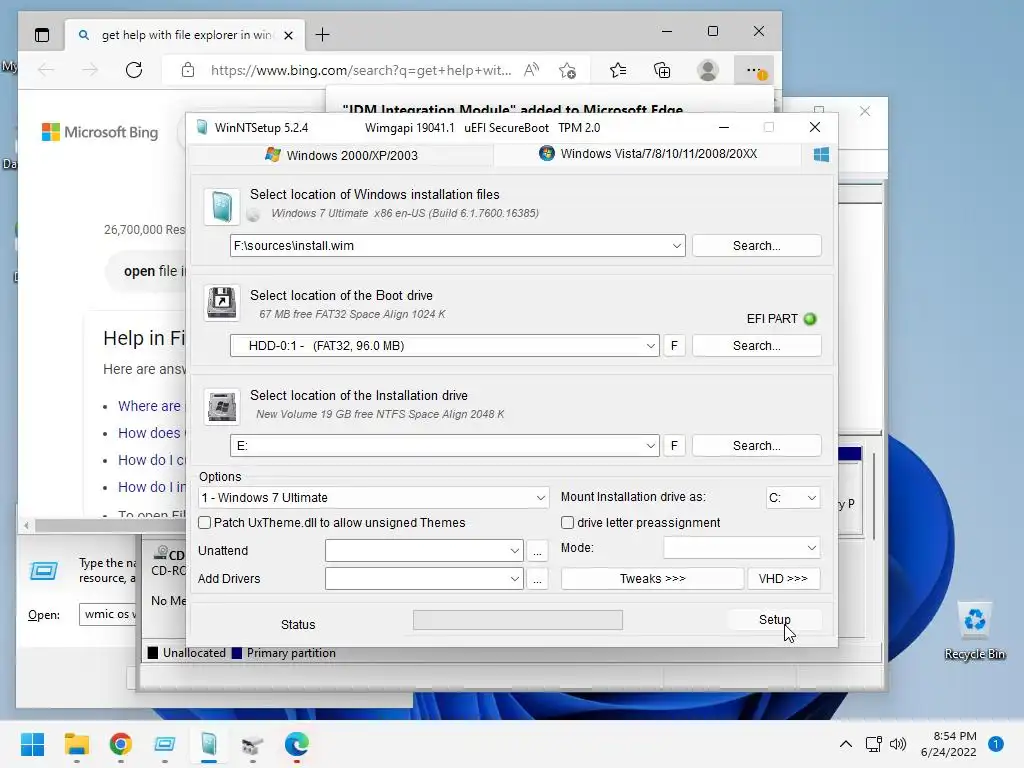Screen dimensions: 1024x768
Task: Open the 'How does' Bing help link
Action: pyautogui.click(x=150, y=433)
